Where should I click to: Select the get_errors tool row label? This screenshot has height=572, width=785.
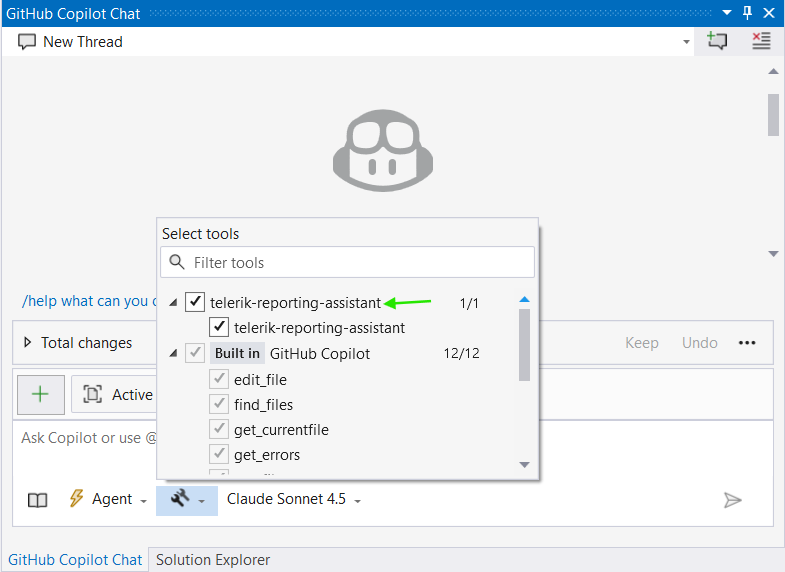click(267, 455)
